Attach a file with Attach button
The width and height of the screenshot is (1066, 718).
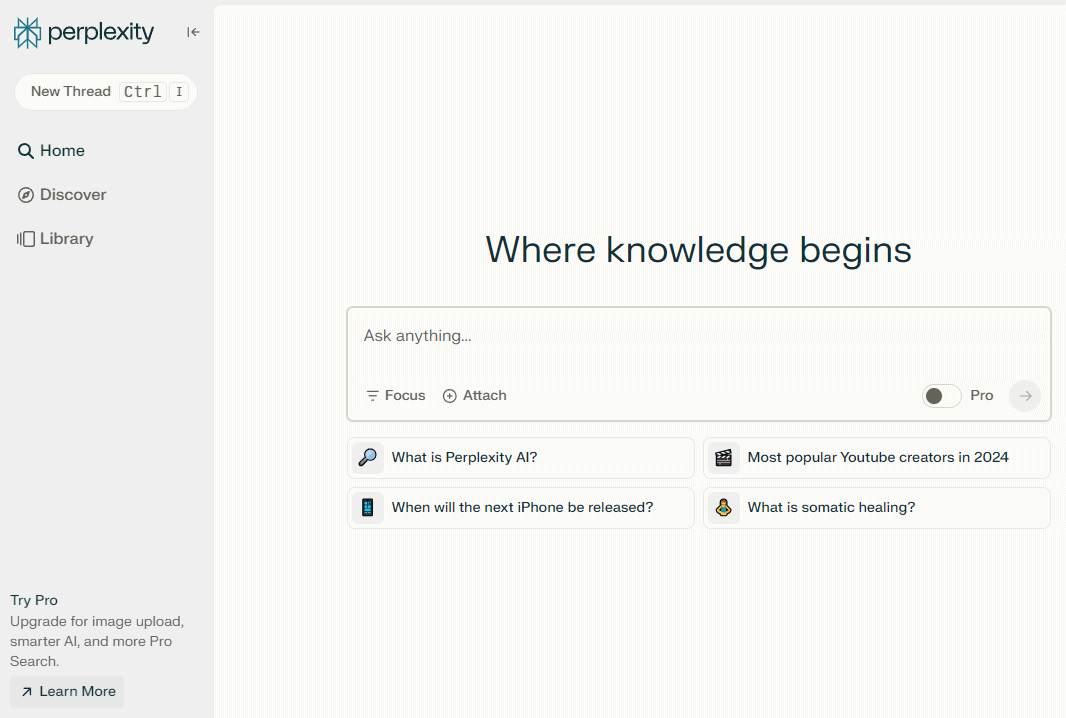pyautogui.click(x=475, y=396)
